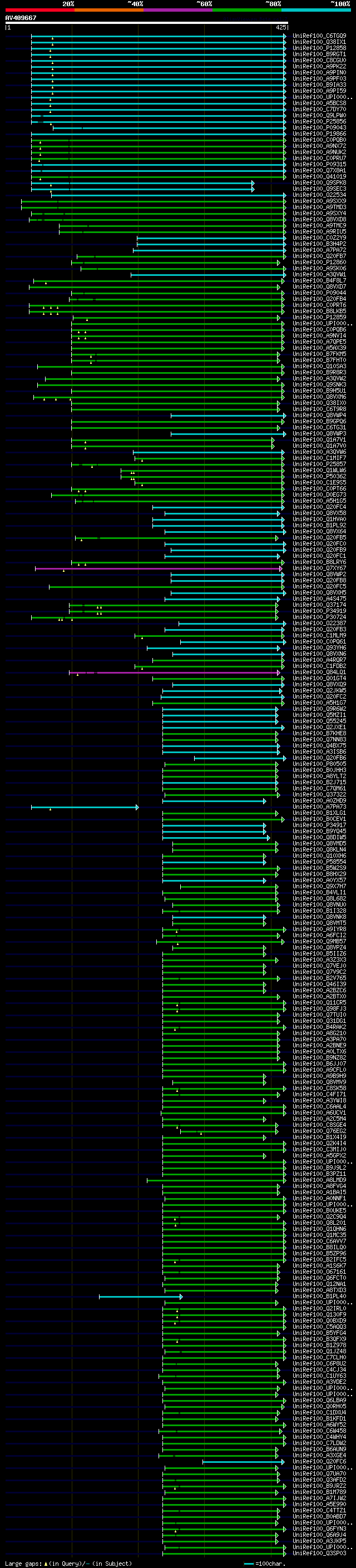Select hit label UniRef100_A7PA73

click(x=319, y=807)
